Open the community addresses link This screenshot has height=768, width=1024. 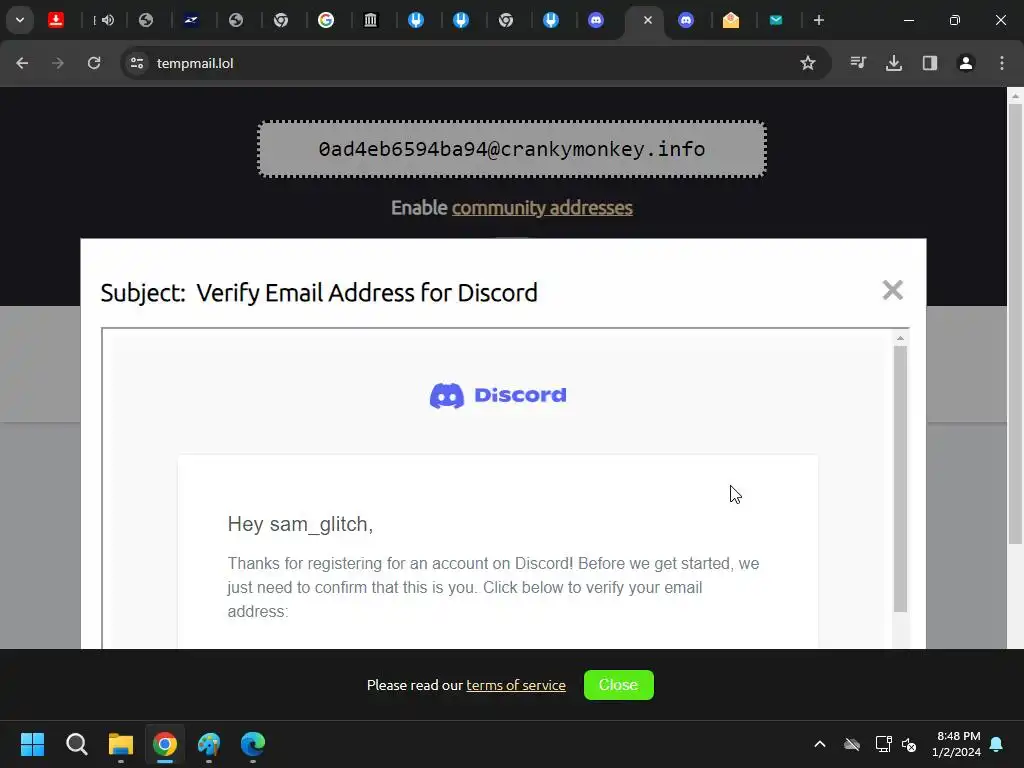click(542, 208)
